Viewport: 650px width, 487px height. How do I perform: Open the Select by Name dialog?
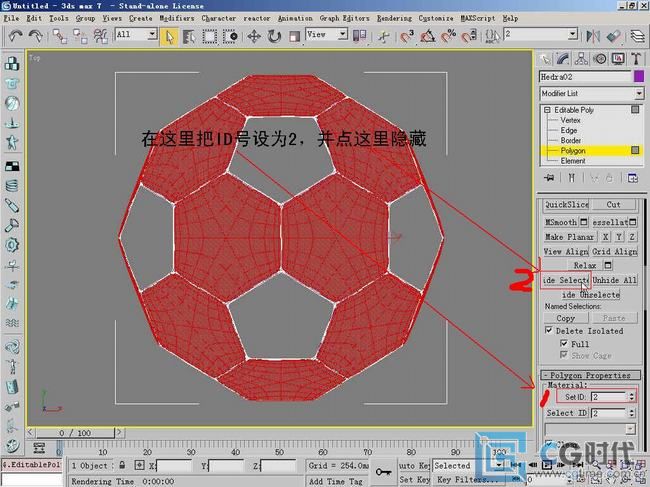pos(189,36)
